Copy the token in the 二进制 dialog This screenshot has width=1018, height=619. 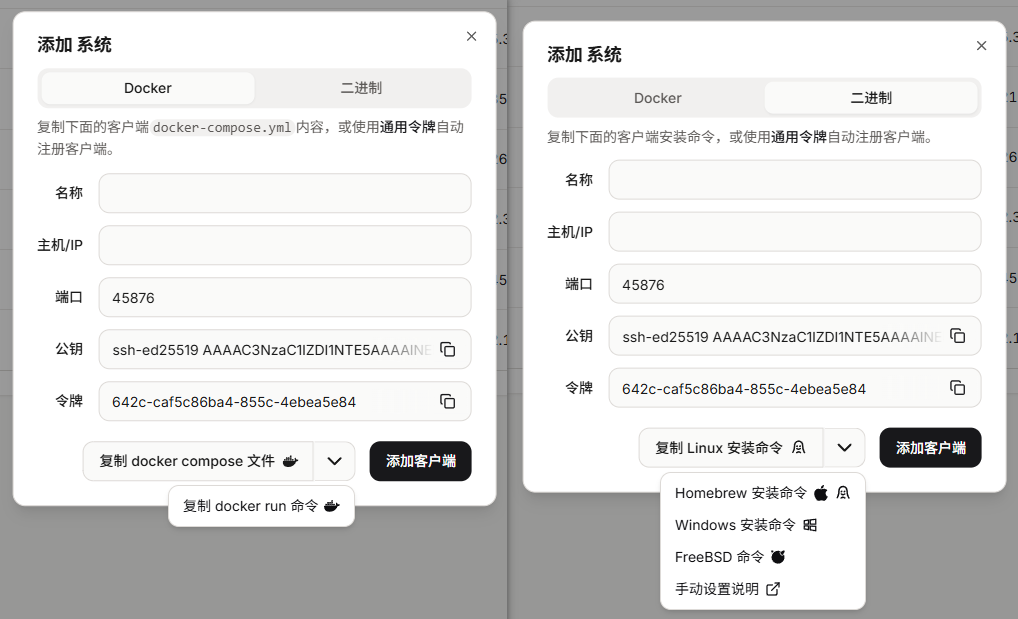click(x=957, y=388)
